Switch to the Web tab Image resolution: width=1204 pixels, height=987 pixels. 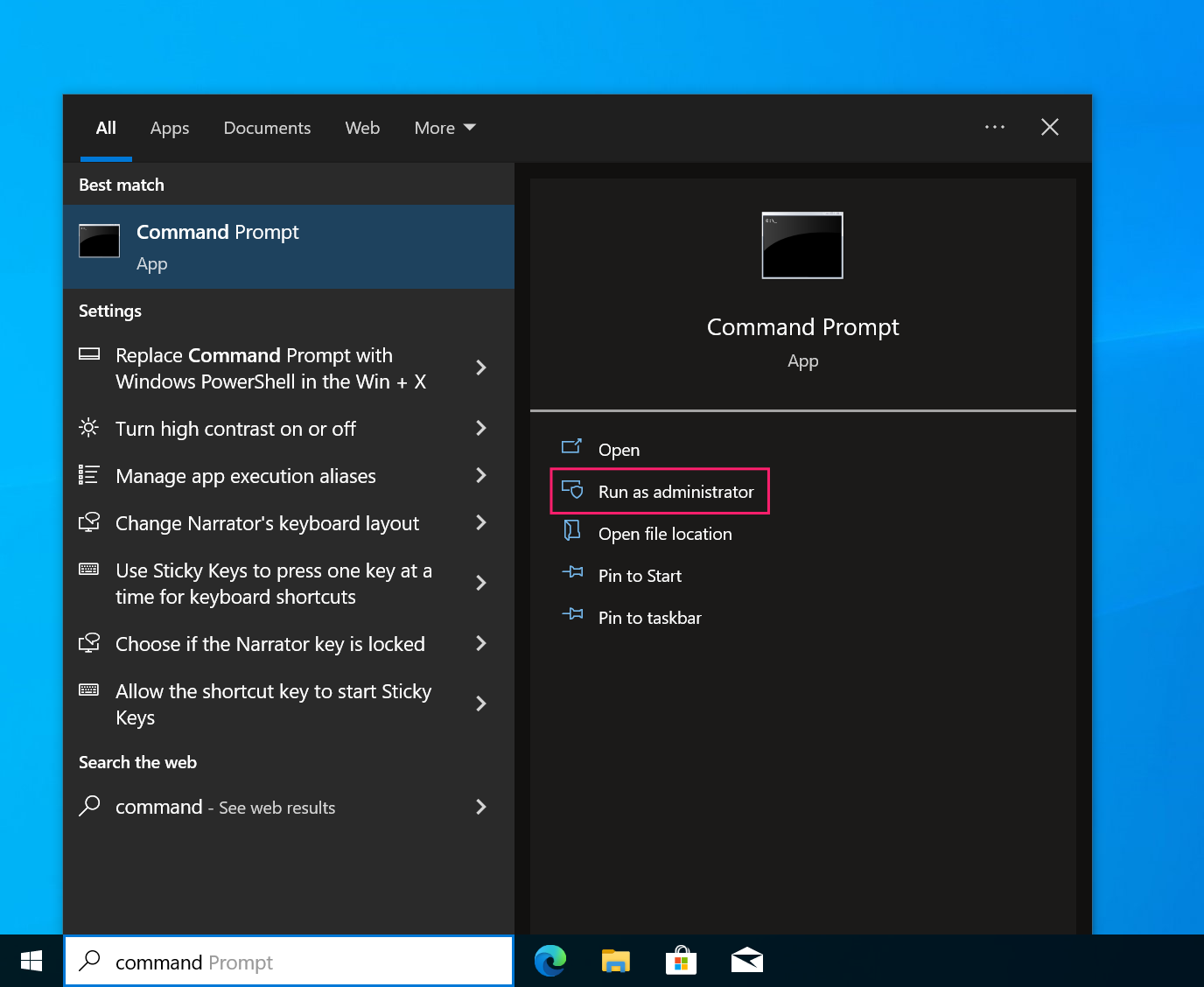coord(362,128)
